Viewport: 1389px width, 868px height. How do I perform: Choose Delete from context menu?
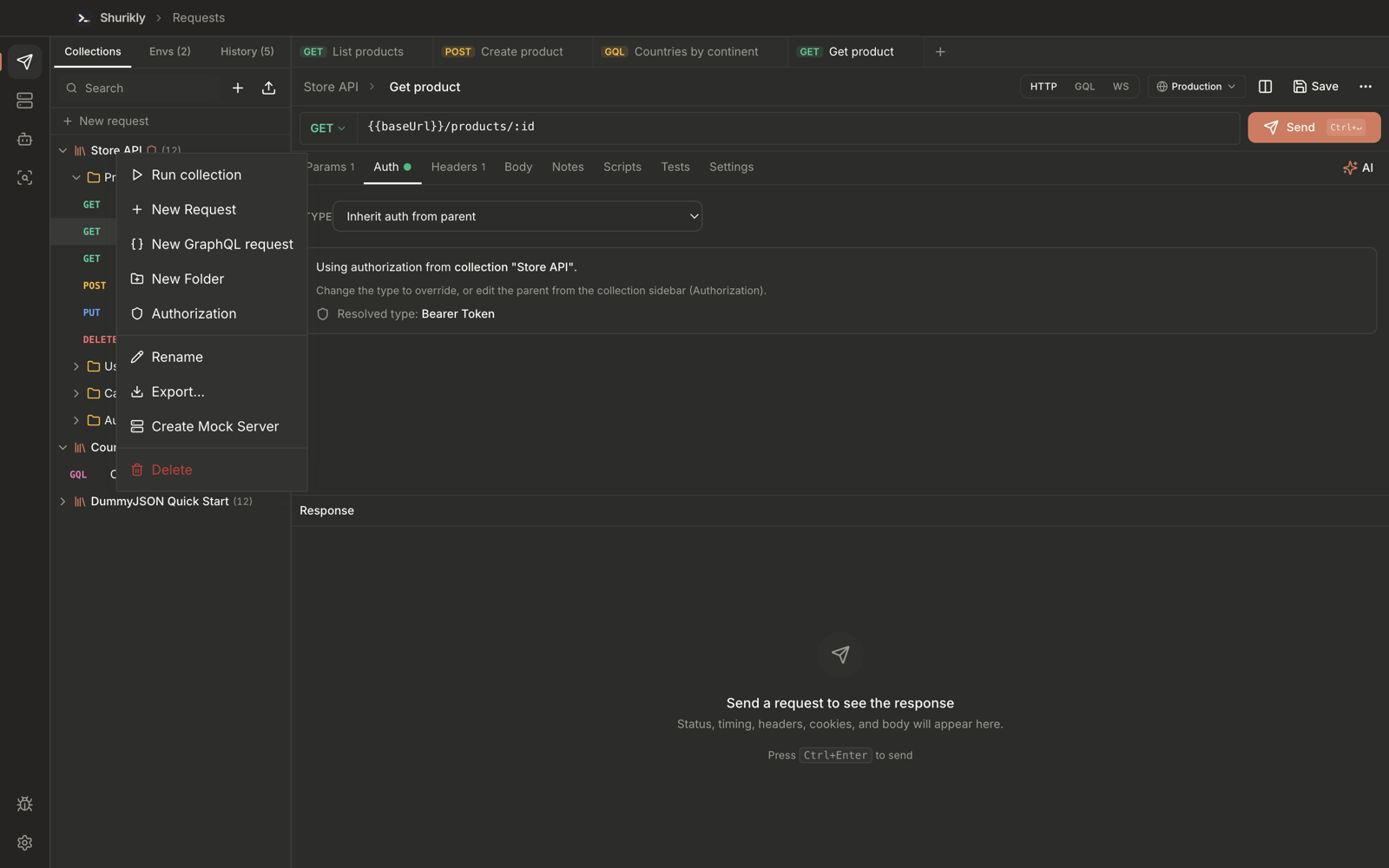212,470
